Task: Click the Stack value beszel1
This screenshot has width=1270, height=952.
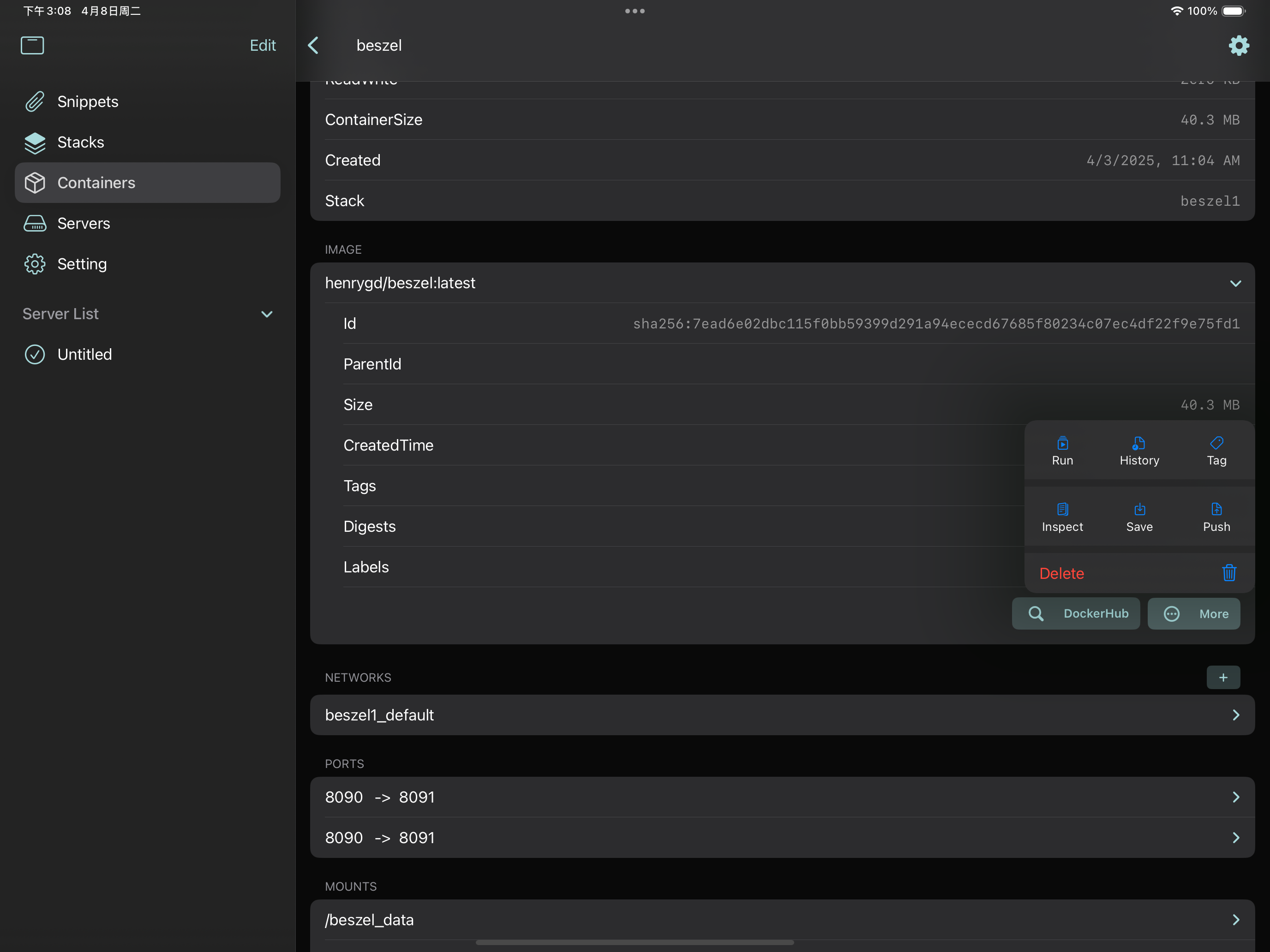Action: 1210,201
